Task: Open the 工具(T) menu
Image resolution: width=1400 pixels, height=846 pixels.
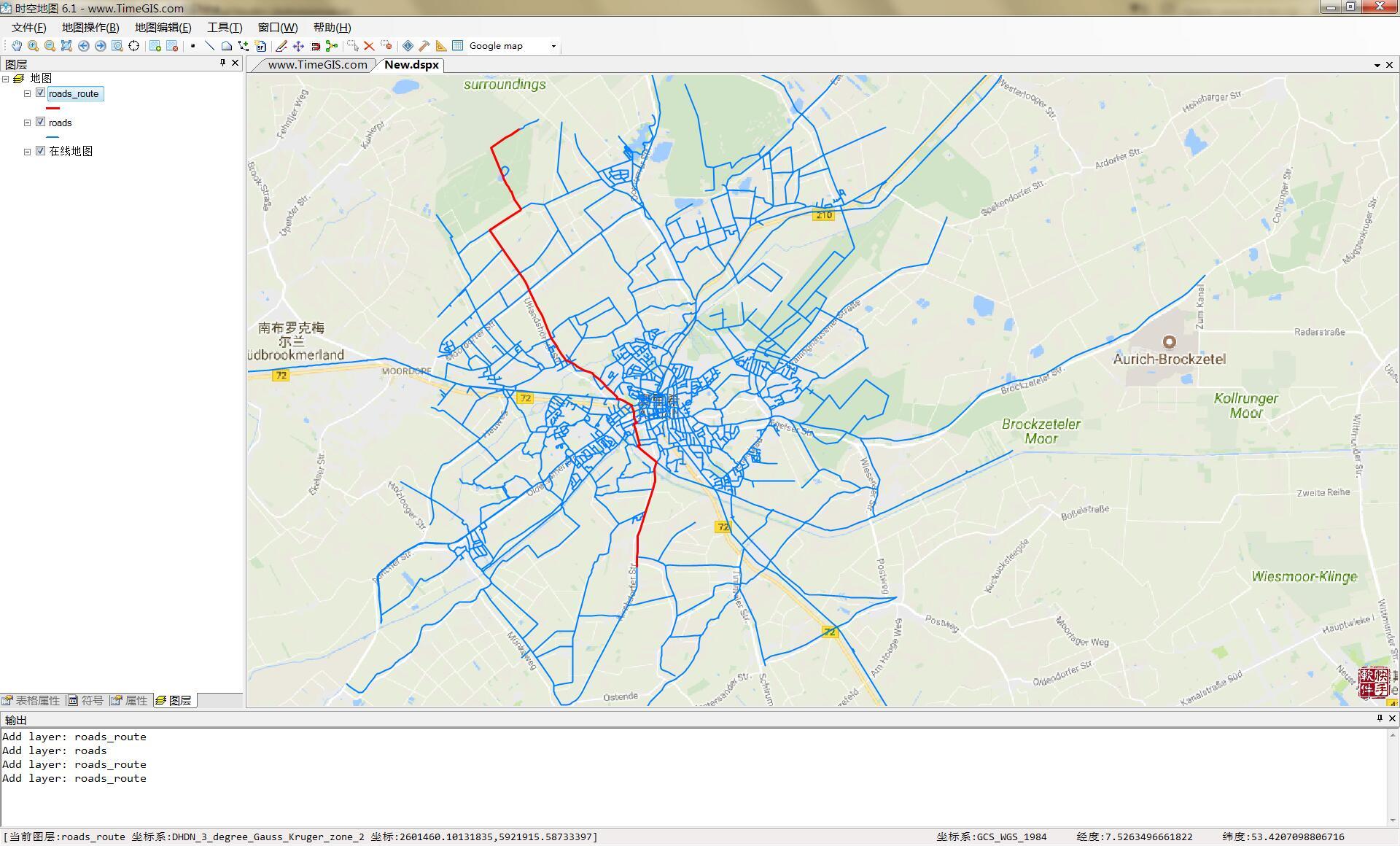Action: (x=224, y=28)
